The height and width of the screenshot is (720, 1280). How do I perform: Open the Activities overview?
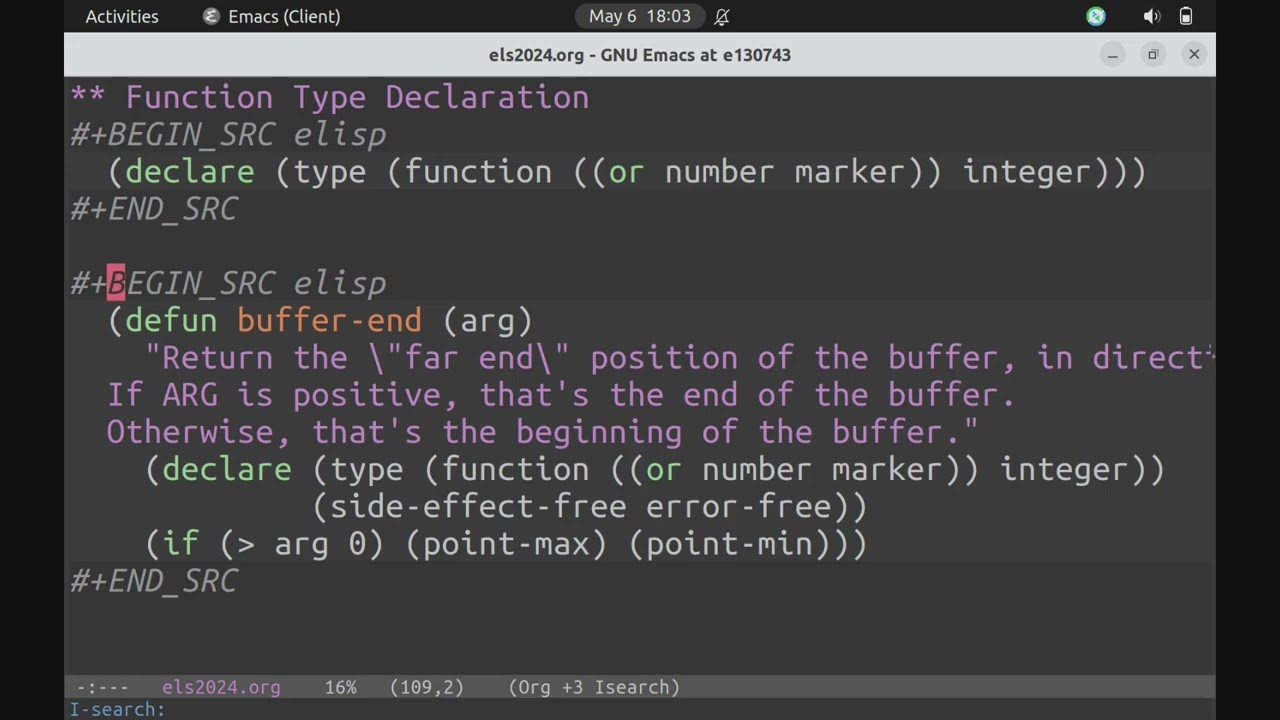[x=122, y=16]
